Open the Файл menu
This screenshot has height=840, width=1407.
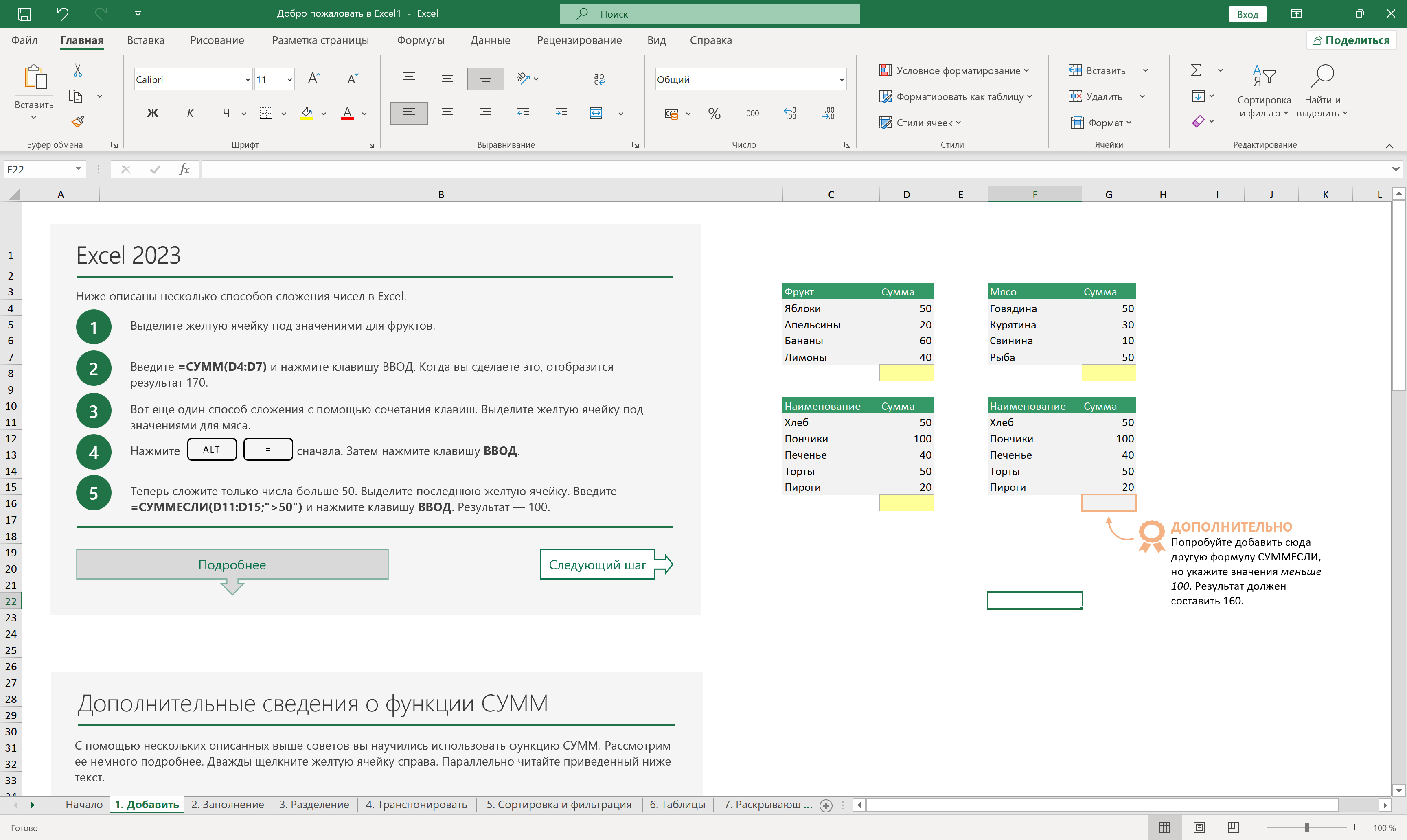(x=24, y=40)
